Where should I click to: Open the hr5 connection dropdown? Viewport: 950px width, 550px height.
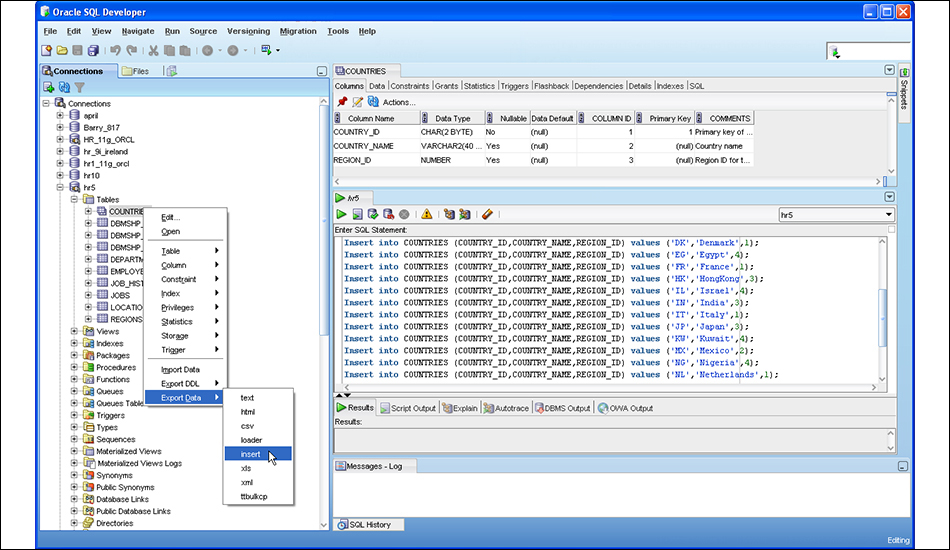coord(889,214)
